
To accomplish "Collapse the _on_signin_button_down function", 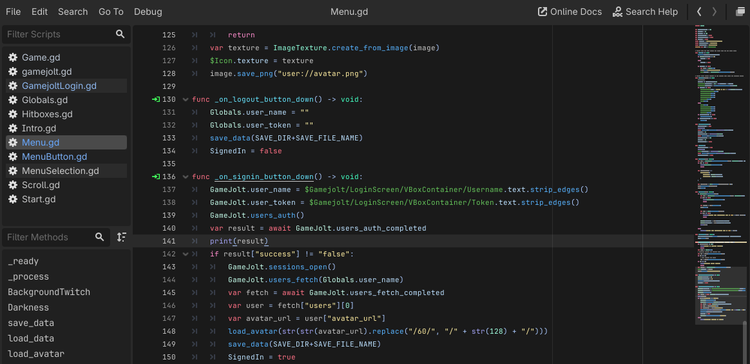I will (x=186, y=177).
